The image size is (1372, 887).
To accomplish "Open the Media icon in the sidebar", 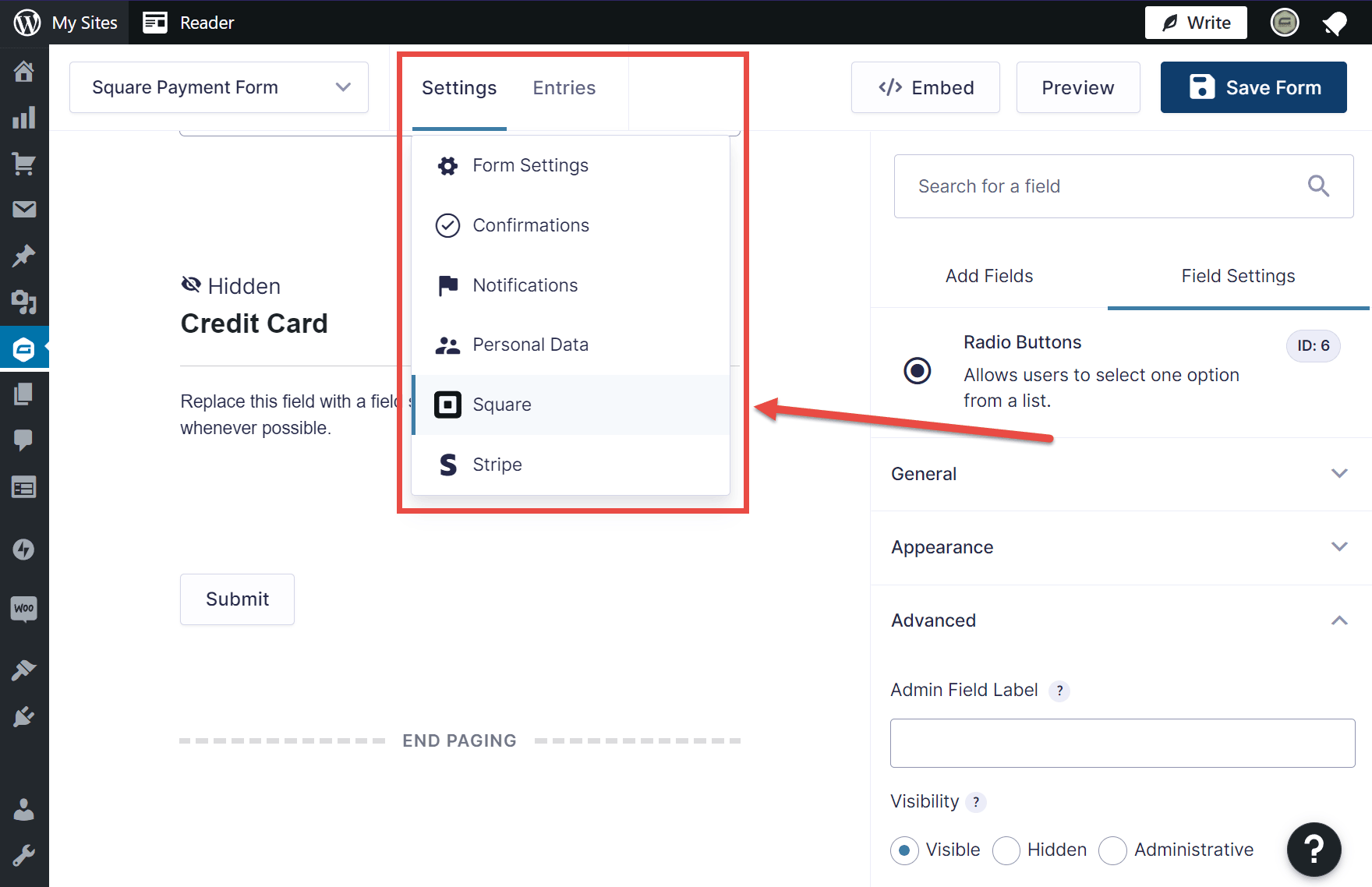I will pos(24,302).
